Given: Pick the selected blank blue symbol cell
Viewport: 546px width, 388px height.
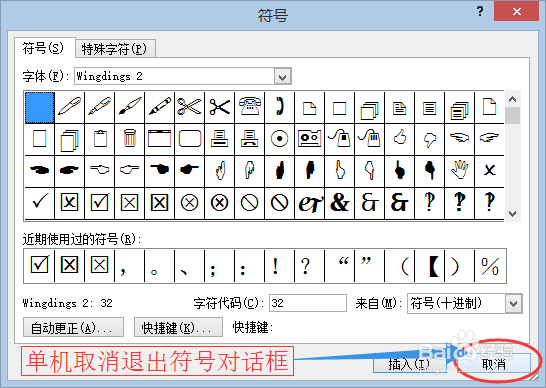Looking at the screenshot, I should 39,107.
